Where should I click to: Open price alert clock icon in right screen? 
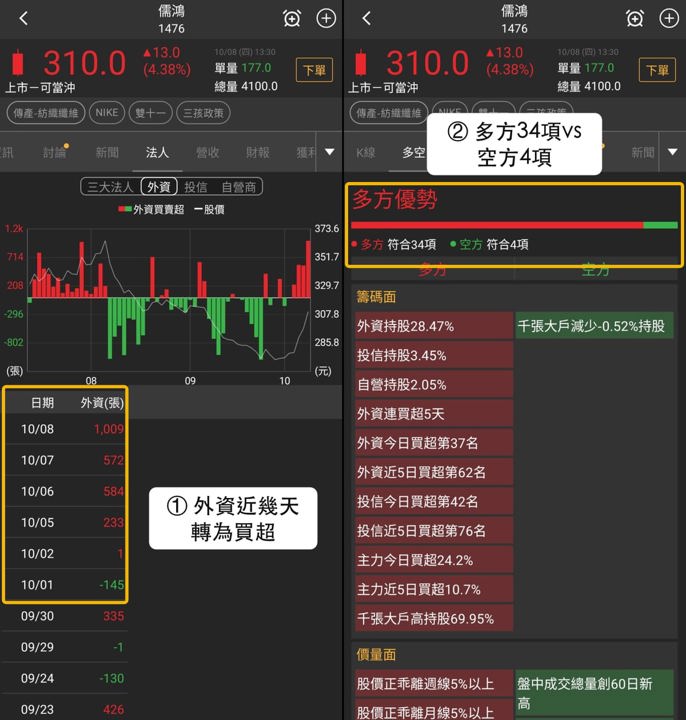point(635,19)
